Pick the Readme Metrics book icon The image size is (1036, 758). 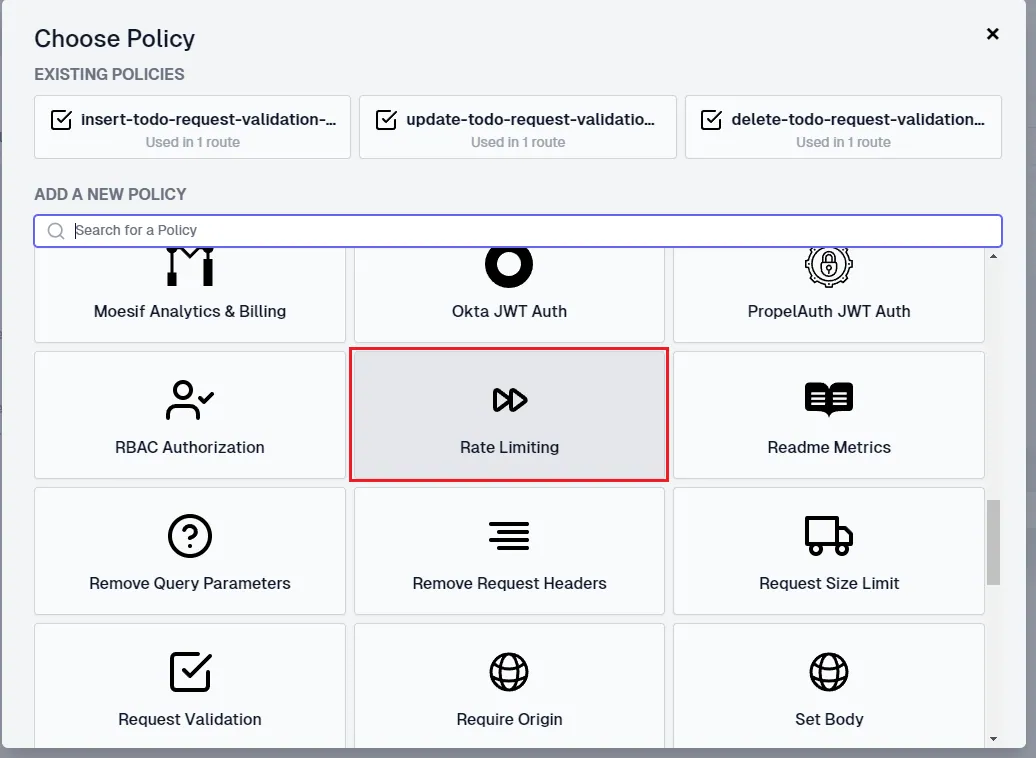click(x=829, y=399)
